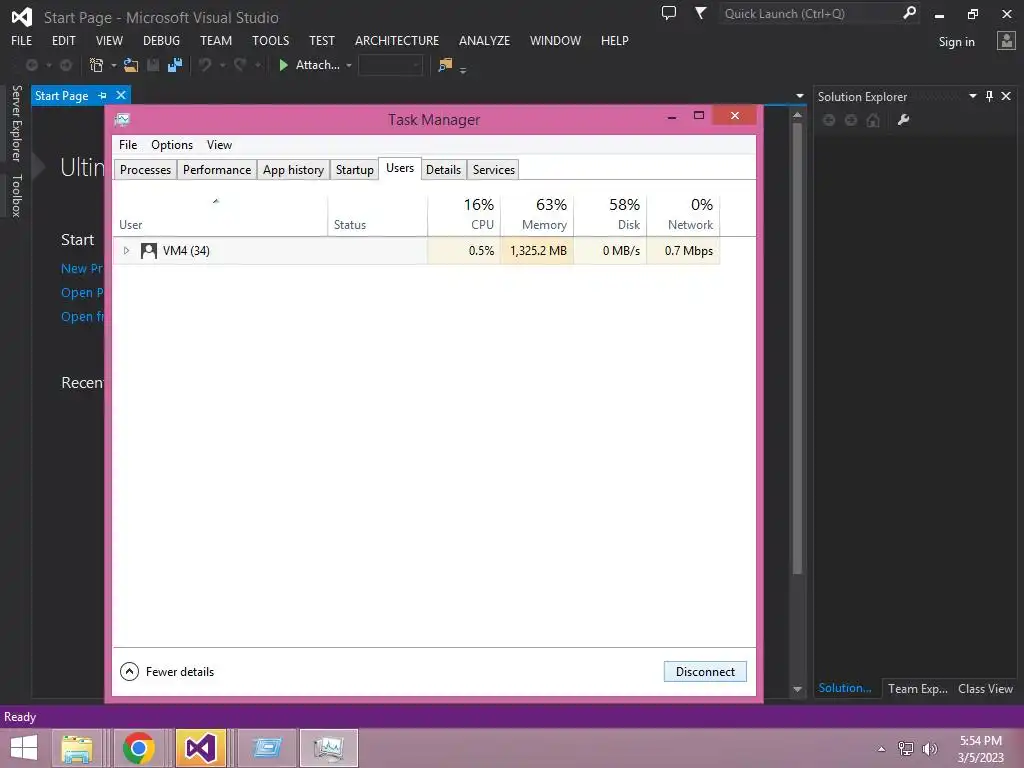Open the feedback speech bubble icon

[x=669, y=13]
